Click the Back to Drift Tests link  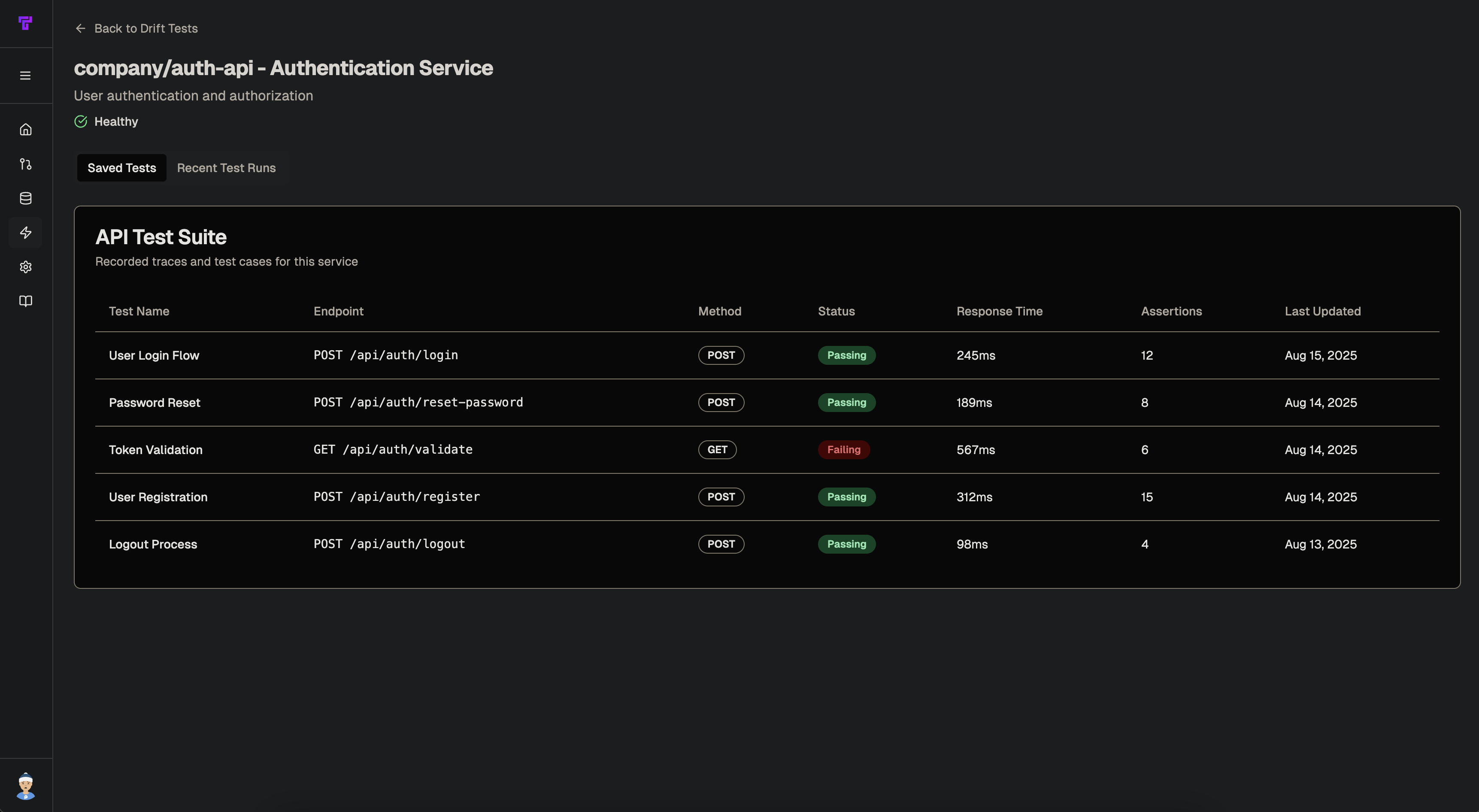(146, 28)
